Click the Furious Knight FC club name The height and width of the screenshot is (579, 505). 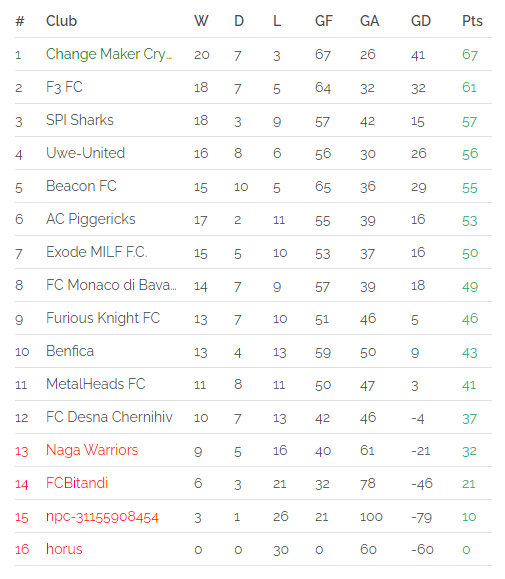click(x=103, y=318)
